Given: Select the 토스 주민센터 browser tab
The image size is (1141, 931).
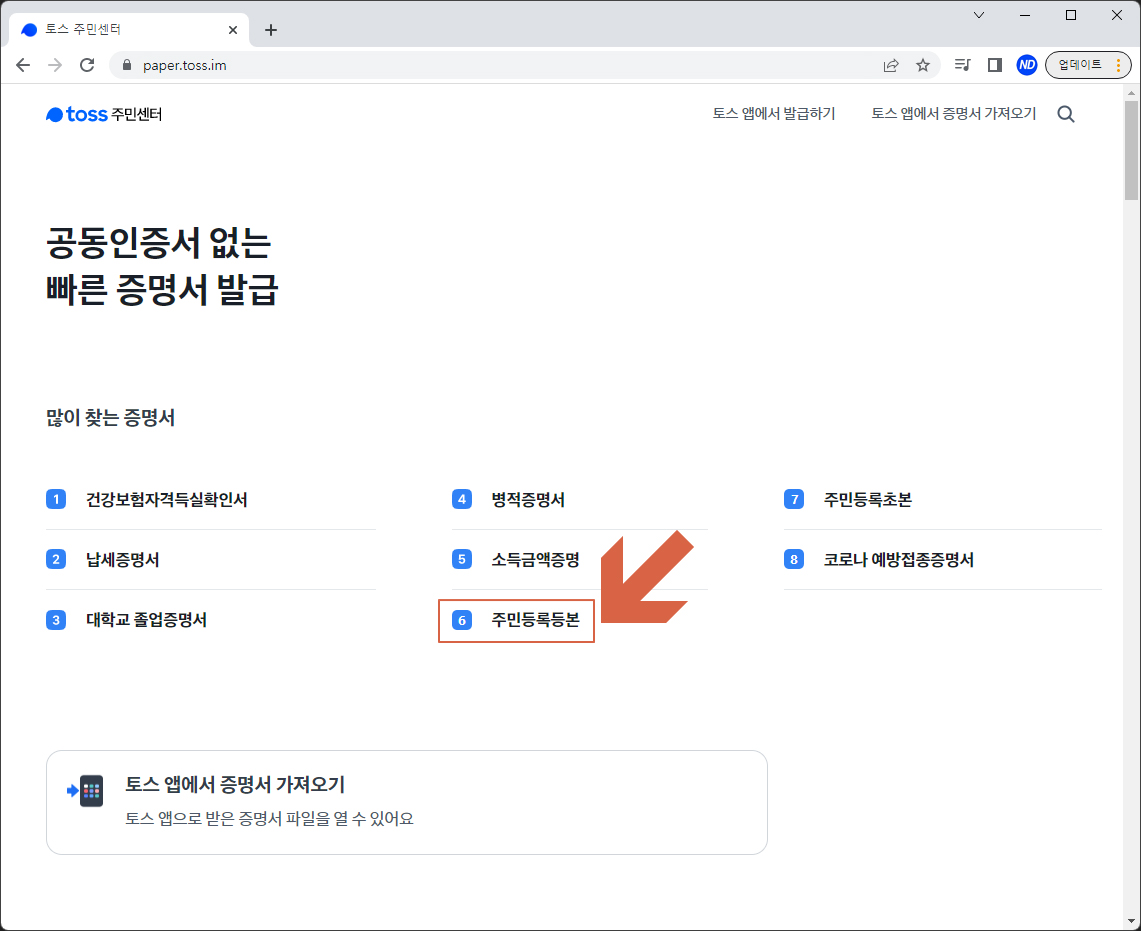Looking at the screenshot, I should (130, 30).
